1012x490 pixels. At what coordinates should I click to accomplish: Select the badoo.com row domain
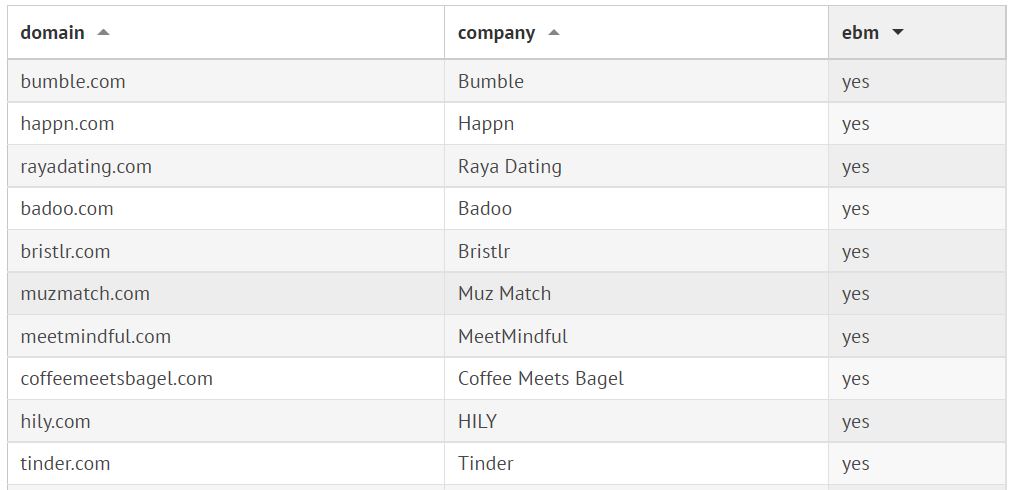click(x=67, y=209)
